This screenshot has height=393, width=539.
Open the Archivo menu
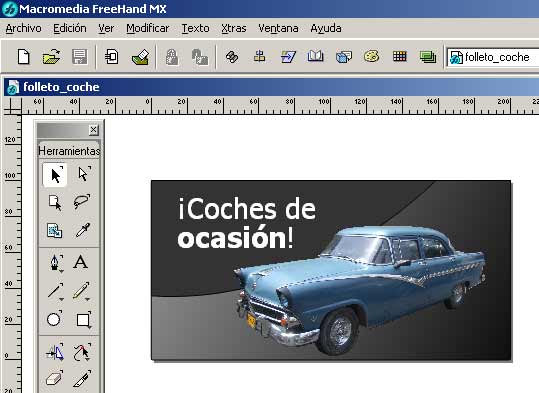point(23,28)
